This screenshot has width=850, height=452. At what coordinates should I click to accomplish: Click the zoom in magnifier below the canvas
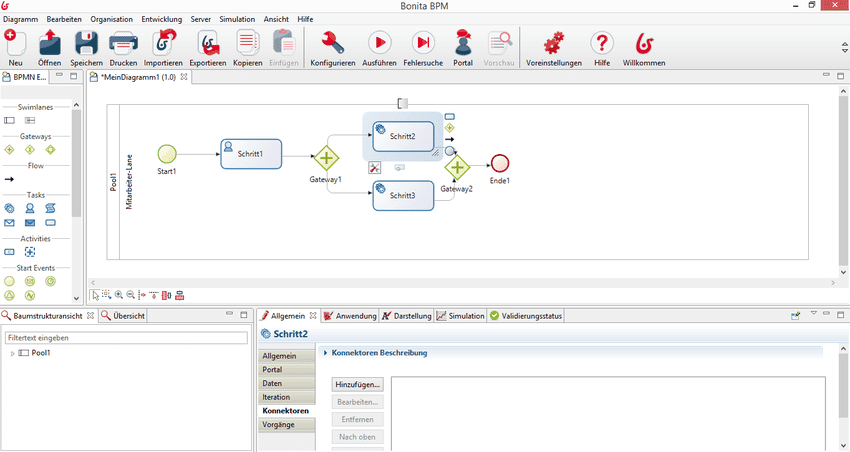point(119,295)
